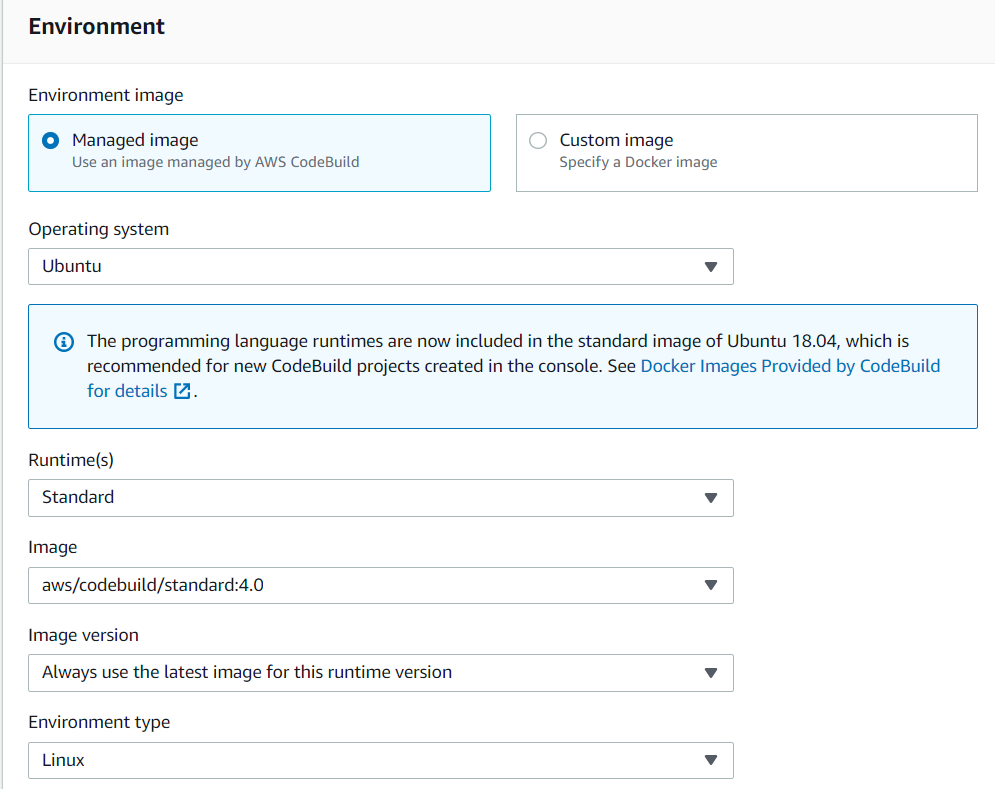Click the external link icon after 'for details'

pyautogui.click(x=182, y=391)
